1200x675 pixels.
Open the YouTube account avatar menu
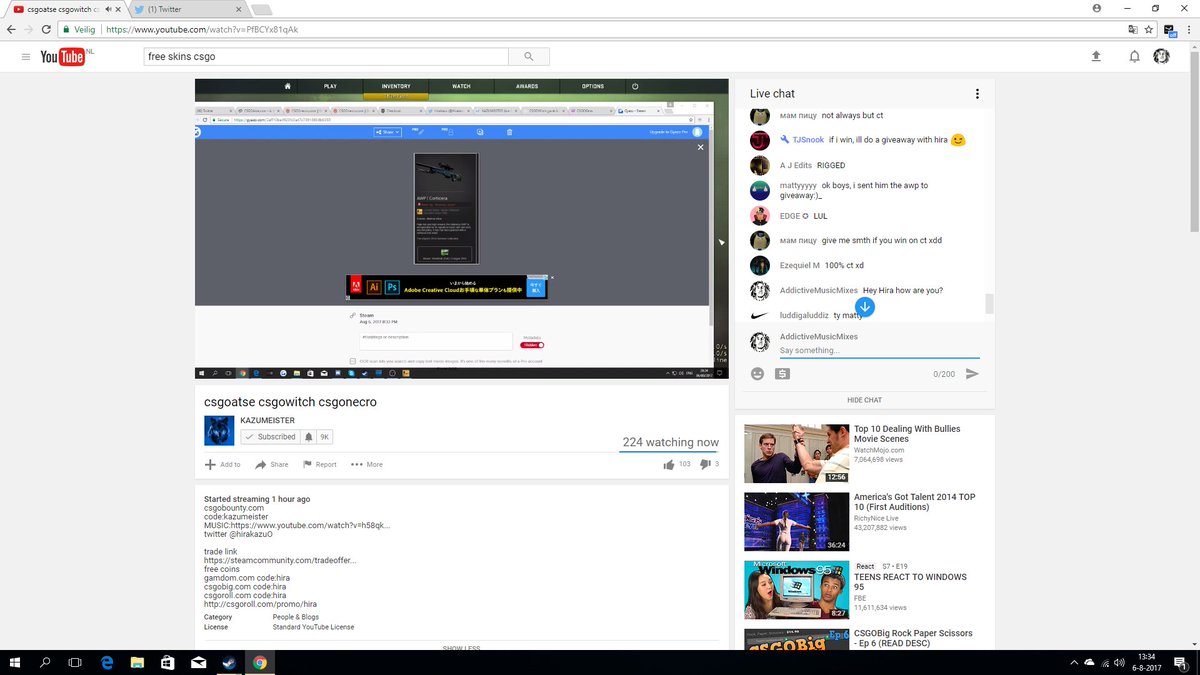pyautogui.click(x=1161, y=57)
